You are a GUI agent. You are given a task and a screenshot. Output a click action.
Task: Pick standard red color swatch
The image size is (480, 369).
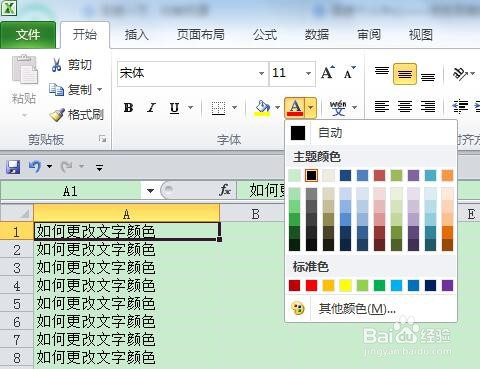pos(311,286)
